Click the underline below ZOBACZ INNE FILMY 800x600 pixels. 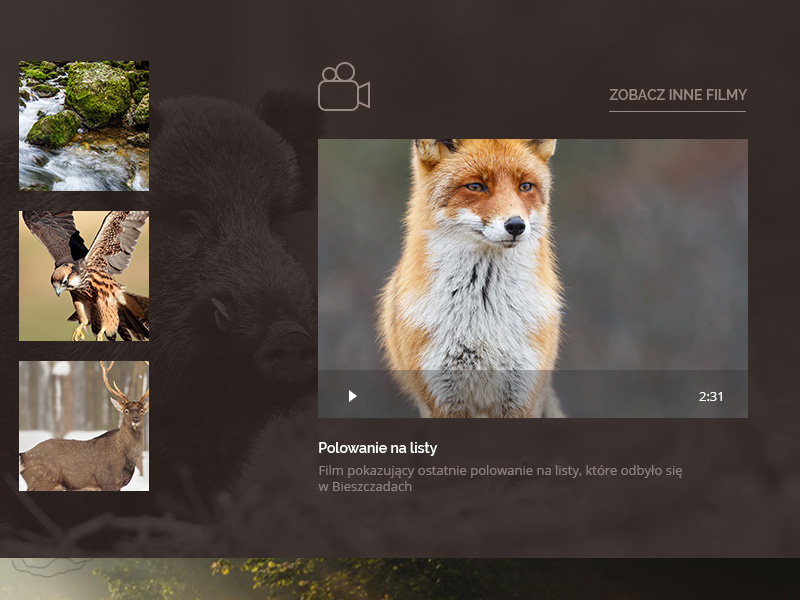coord(677,112)
